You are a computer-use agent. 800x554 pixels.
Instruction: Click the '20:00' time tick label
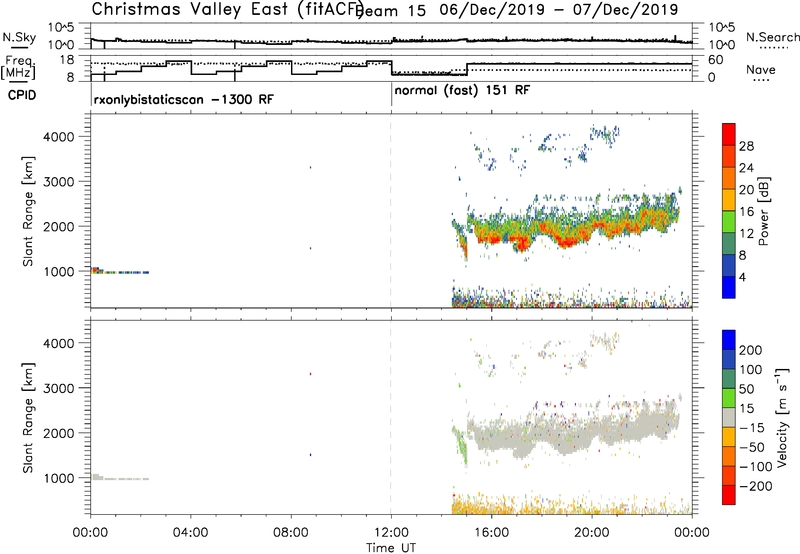click(591, 533)
